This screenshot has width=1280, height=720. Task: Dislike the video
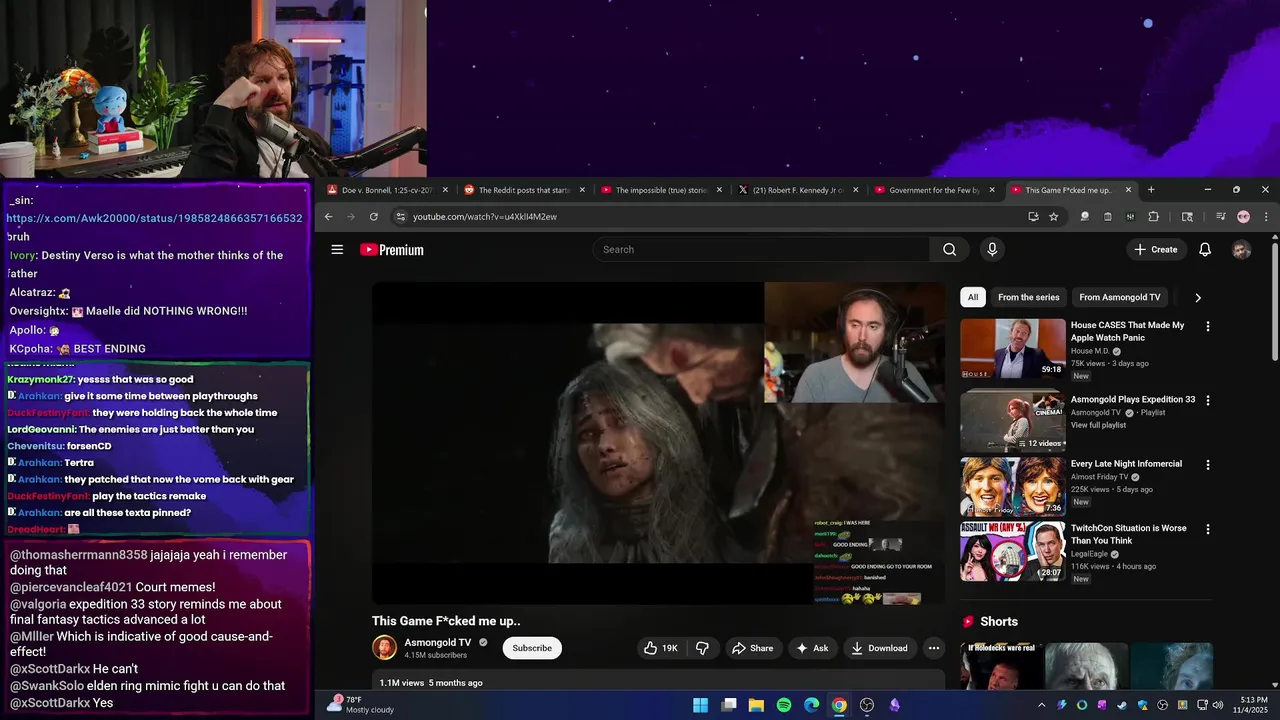702,648
